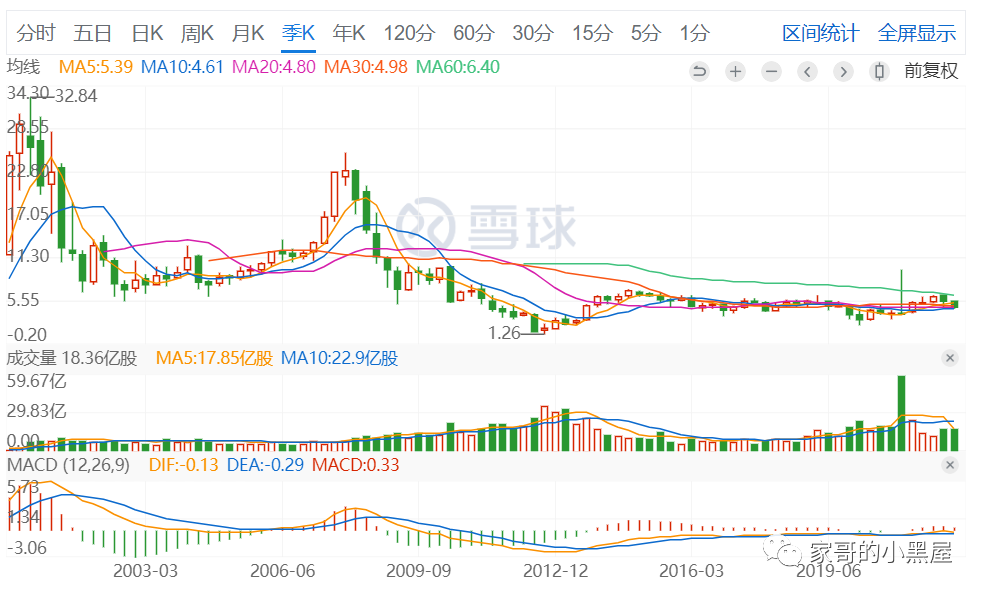
Task: Switch to 1分 interval chart
Action: point(695,33)
